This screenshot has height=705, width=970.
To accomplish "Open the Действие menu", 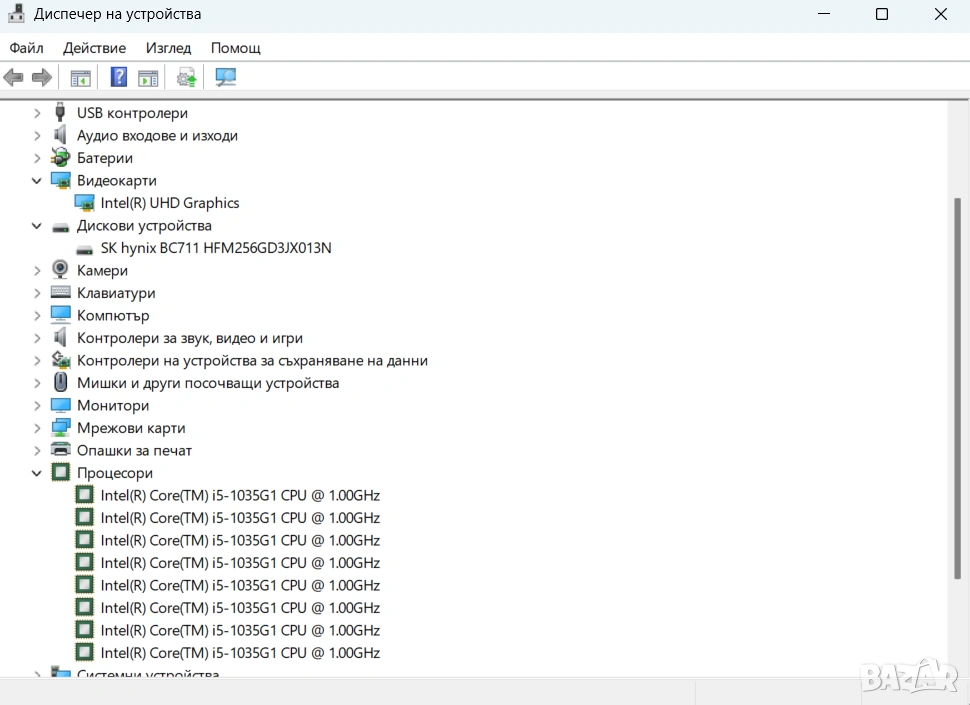I will pyautogui.click(x=94, y=48).
